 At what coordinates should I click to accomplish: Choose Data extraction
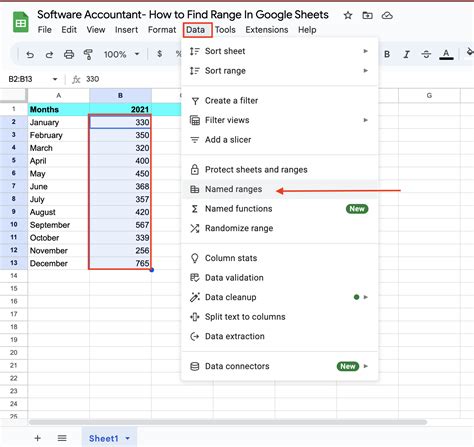click(280, 336)
